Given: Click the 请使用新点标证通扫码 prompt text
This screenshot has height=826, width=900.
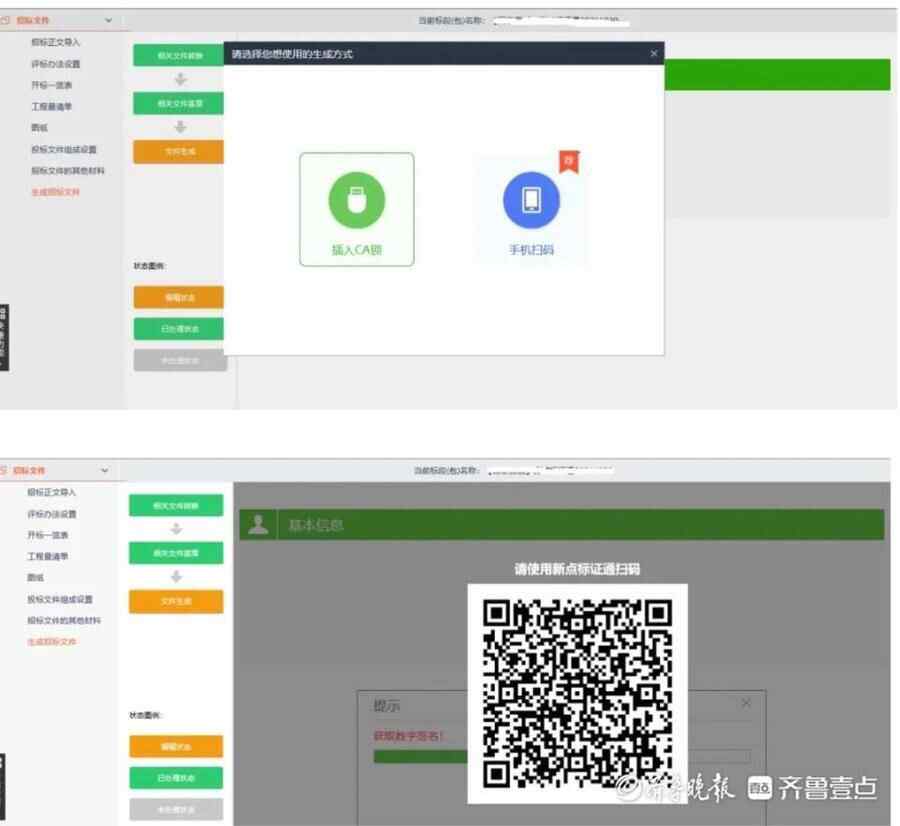Looking at the screenshot, I should [577, 569].
